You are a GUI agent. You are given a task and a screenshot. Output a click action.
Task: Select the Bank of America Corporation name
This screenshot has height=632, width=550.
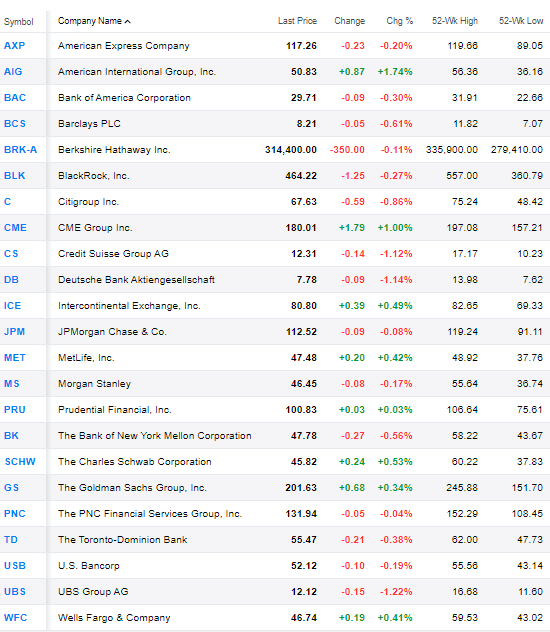point(125,98)
